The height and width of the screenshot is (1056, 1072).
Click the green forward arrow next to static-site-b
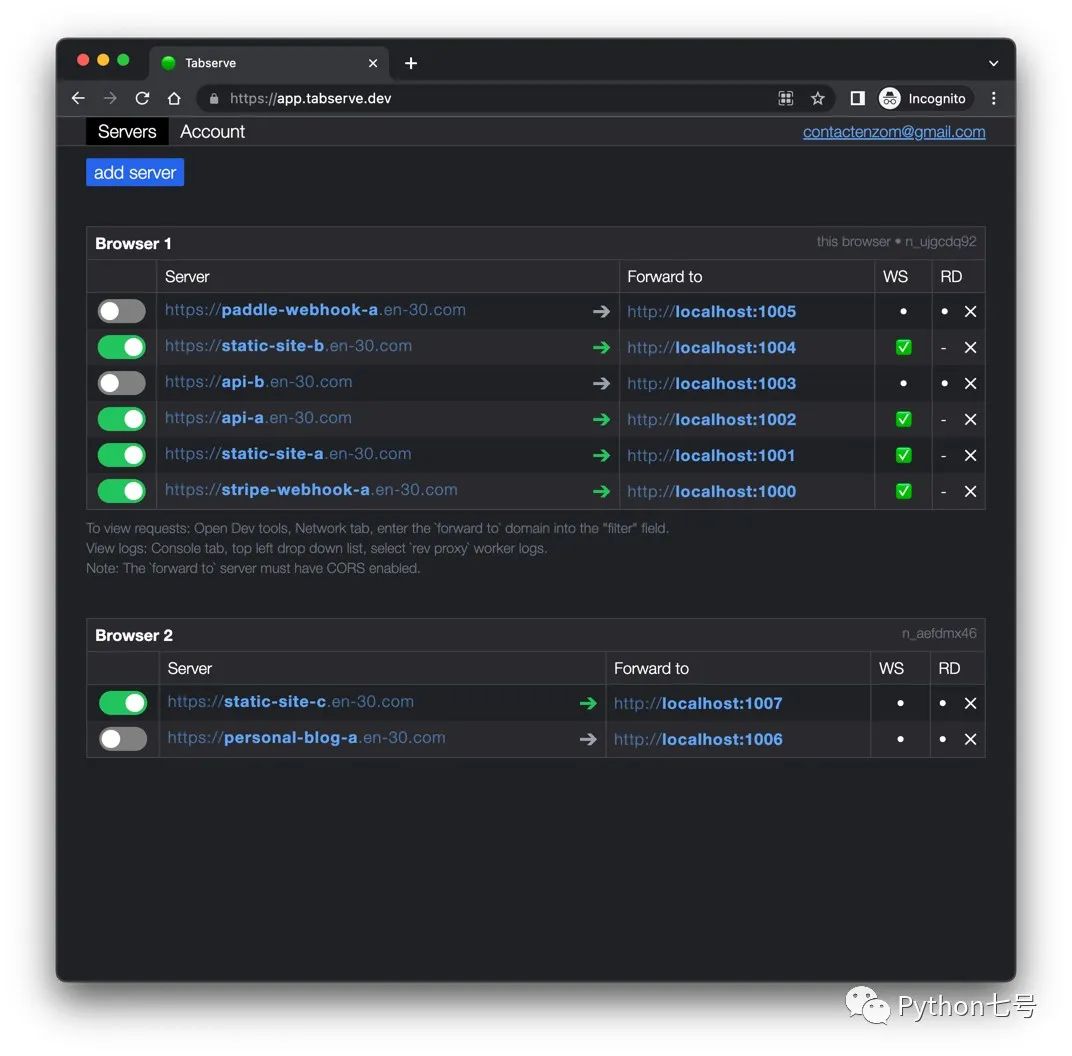(x=601, y=347)
